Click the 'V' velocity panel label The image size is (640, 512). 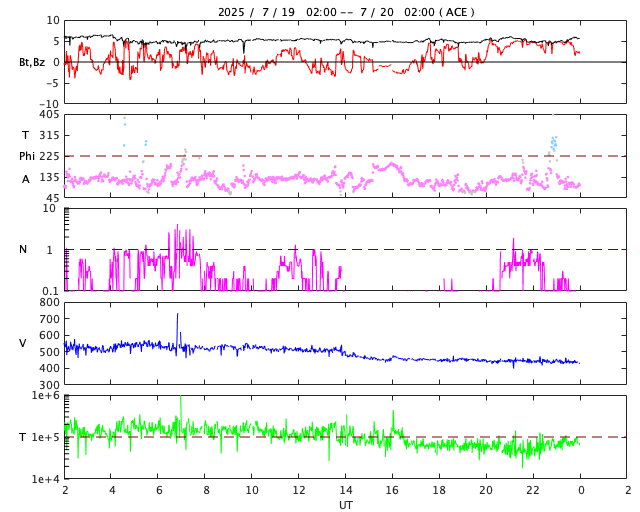[x=23, y=343]
